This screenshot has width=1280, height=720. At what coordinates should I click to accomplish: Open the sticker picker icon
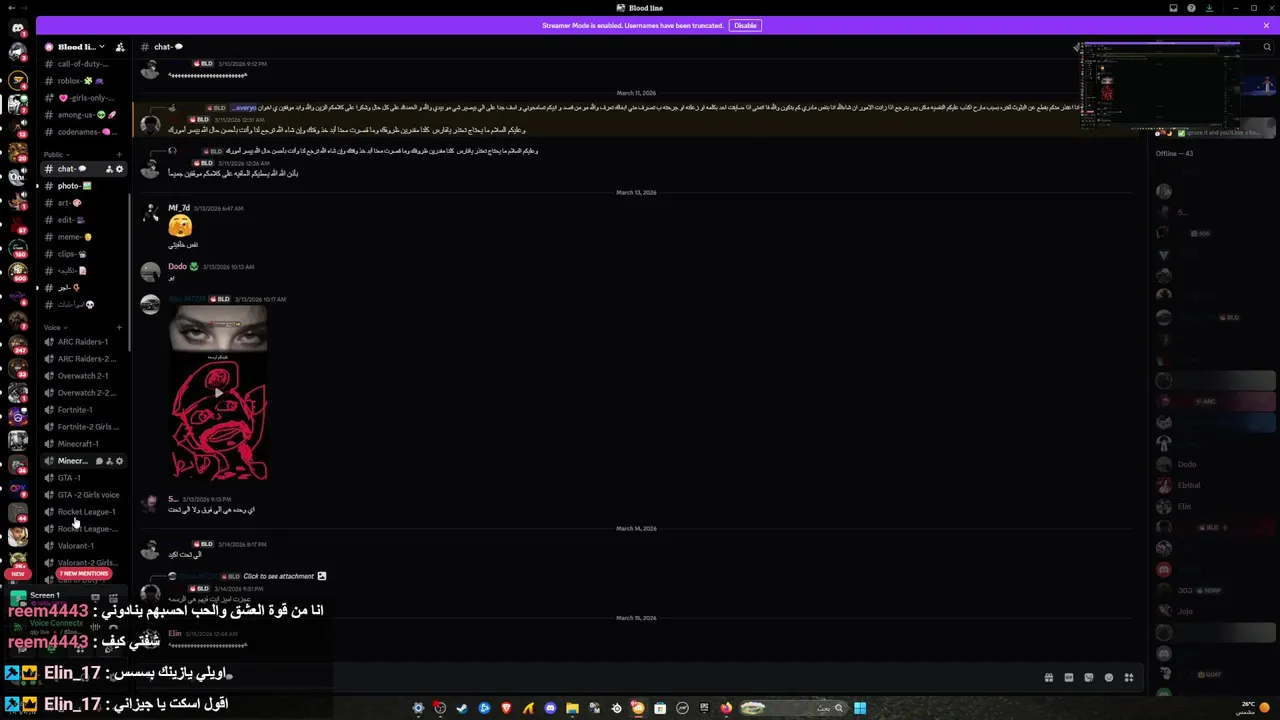(1089, 678)
